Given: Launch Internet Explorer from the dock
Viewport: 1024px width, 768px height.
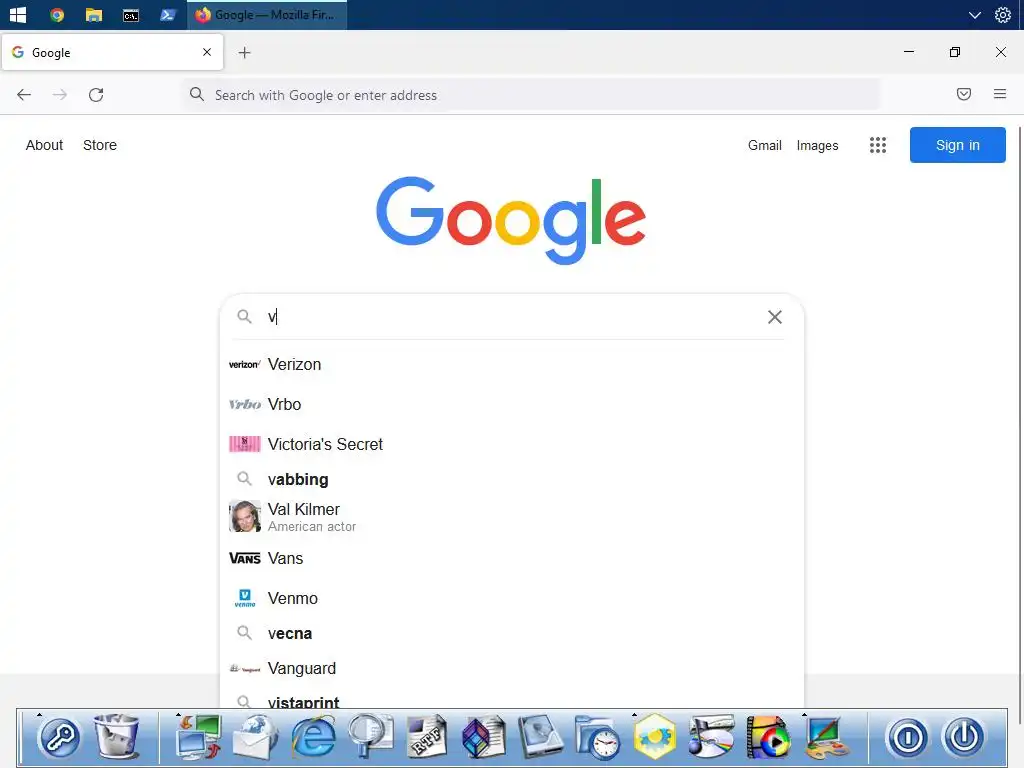Looking at the screenshot, I should (x=313, y=737).
